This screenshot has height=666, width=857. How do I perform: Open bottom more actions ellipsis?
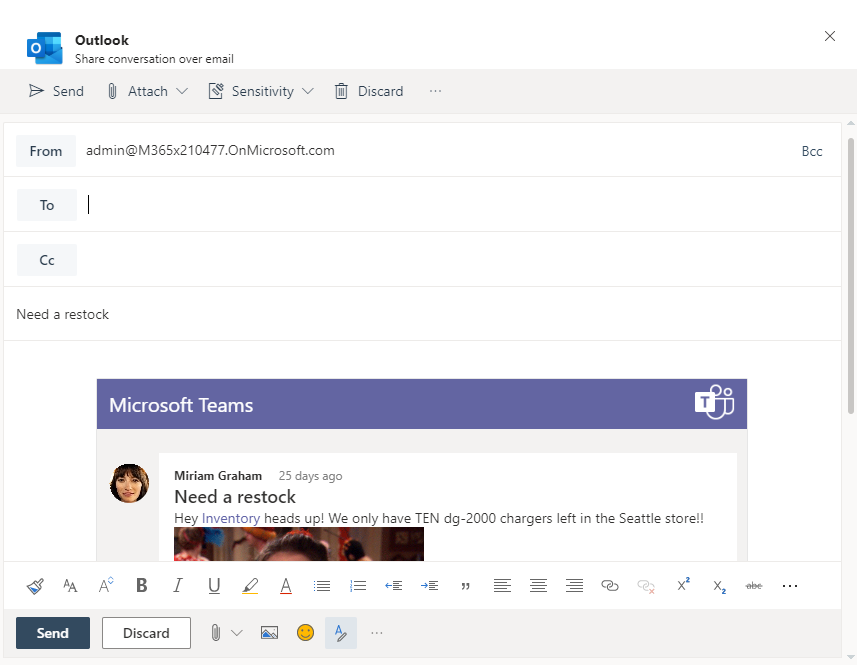(x=377, y=633)
